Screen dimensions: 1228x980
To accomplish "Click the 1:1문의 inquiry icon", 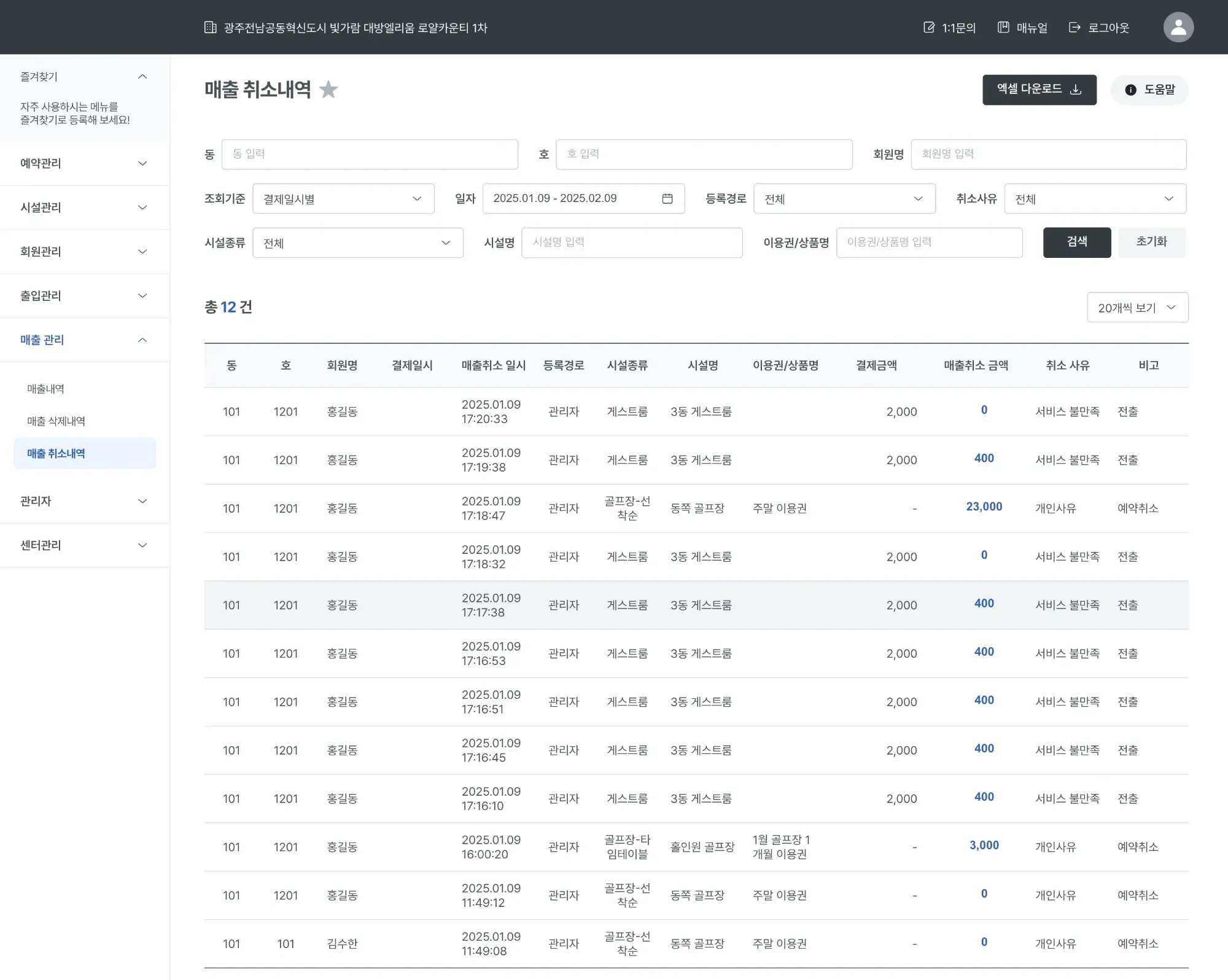I will 929,28.
